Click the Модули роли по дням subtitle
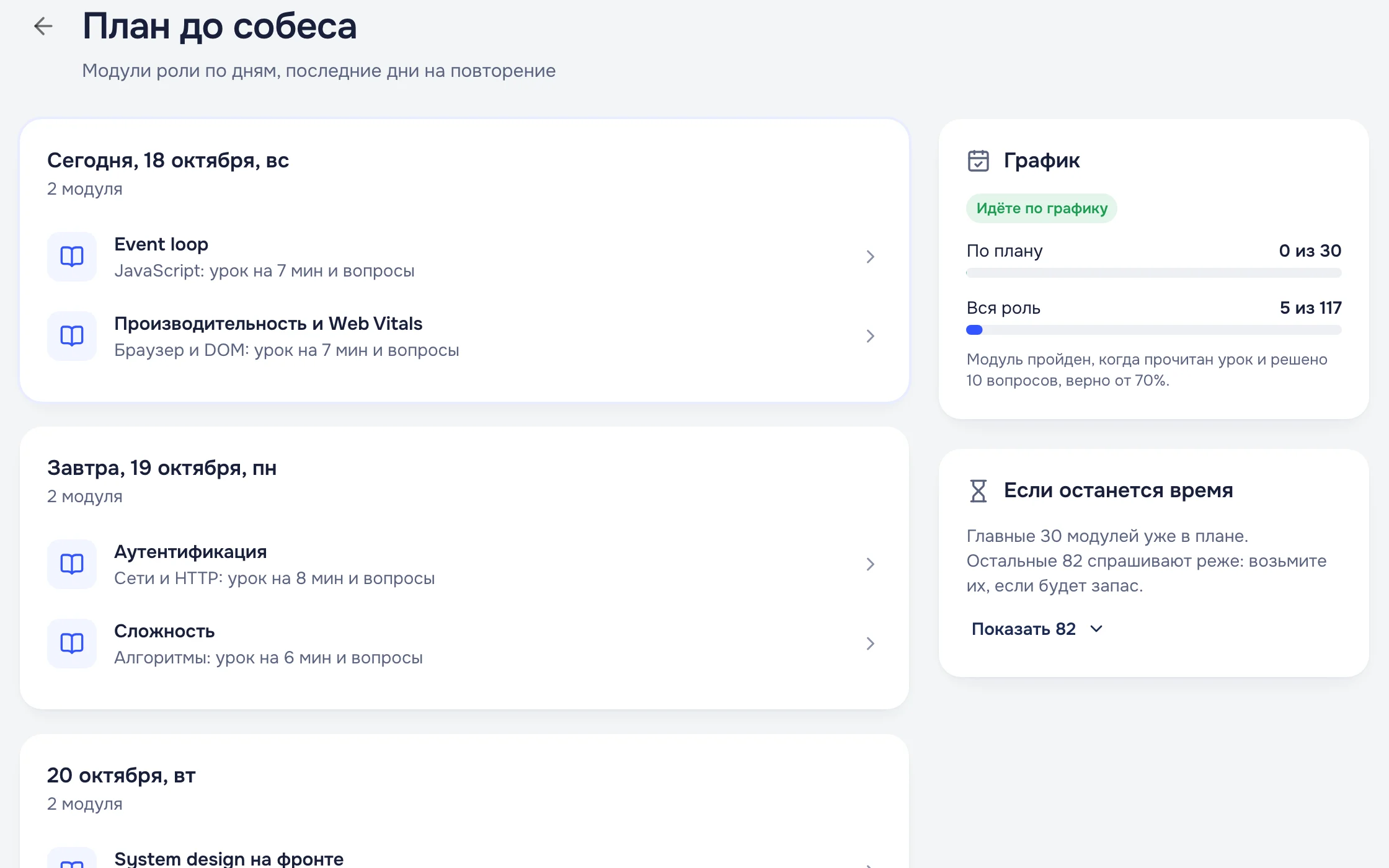 (319, 71)
